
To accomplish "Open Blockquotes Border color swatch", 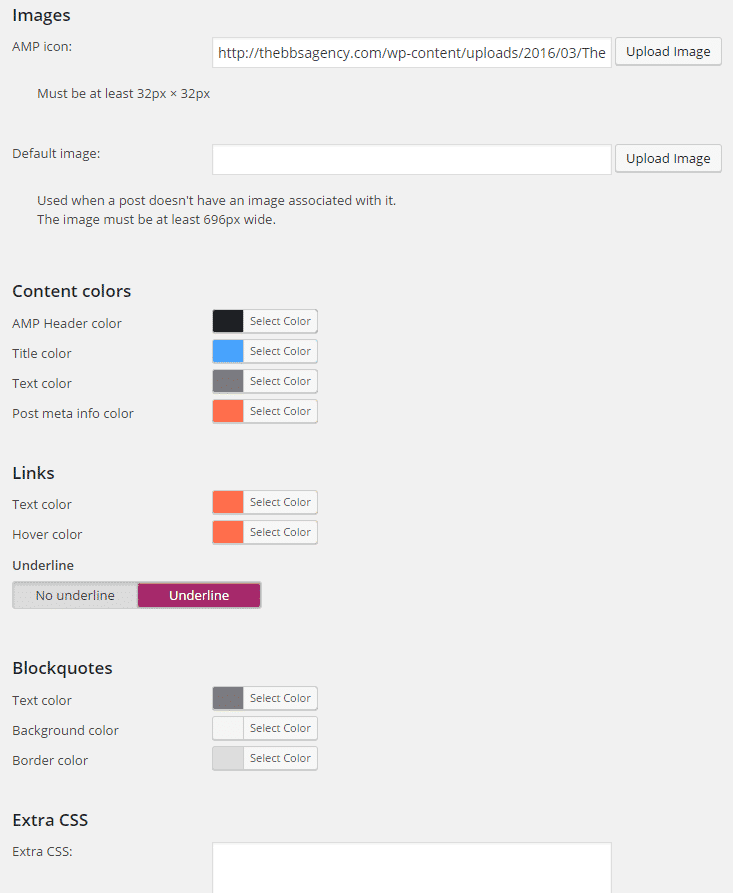I will [228, 758].
